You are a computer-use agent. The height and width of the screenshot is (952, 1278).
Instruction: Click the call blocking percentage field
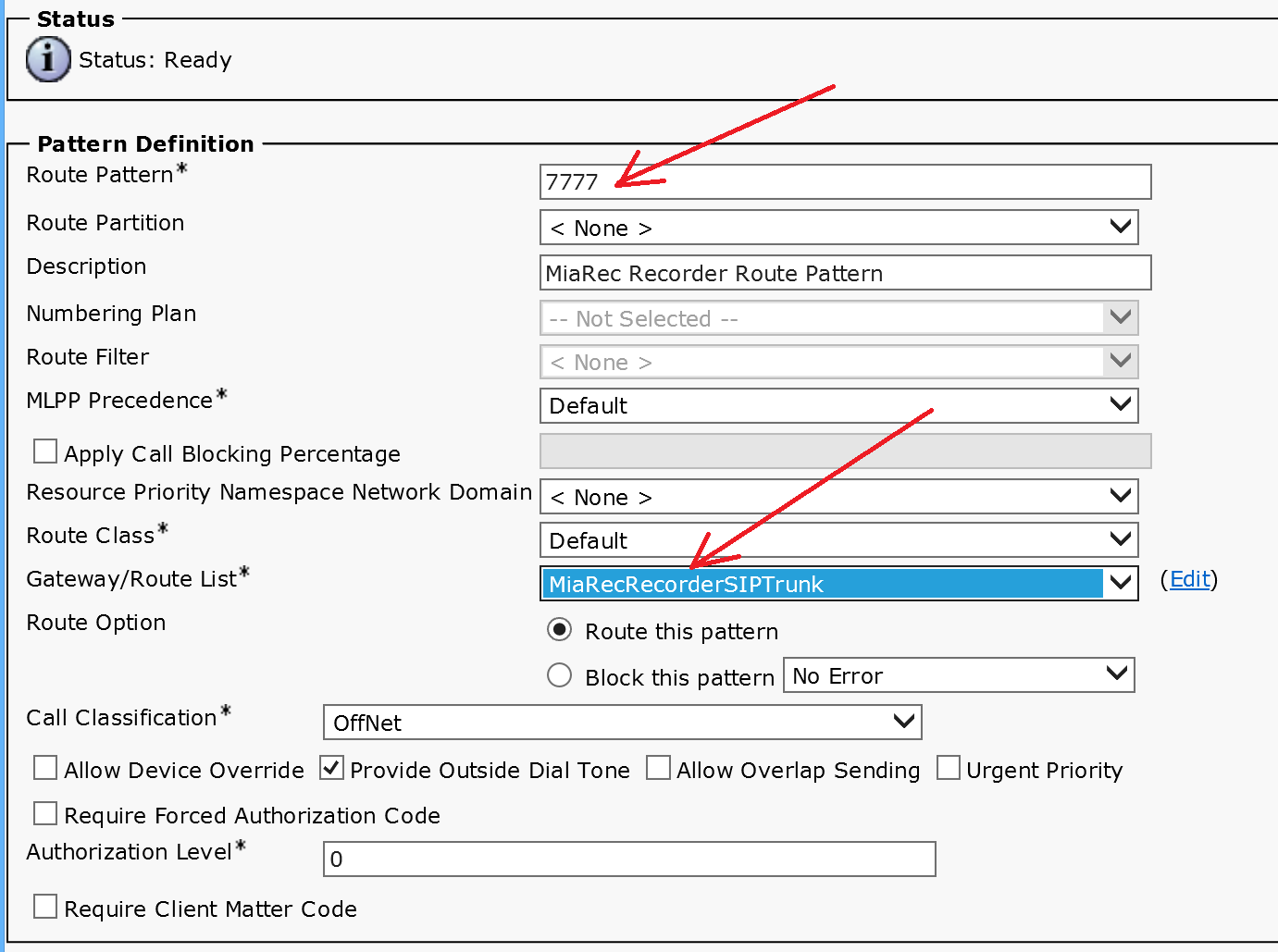845,451
